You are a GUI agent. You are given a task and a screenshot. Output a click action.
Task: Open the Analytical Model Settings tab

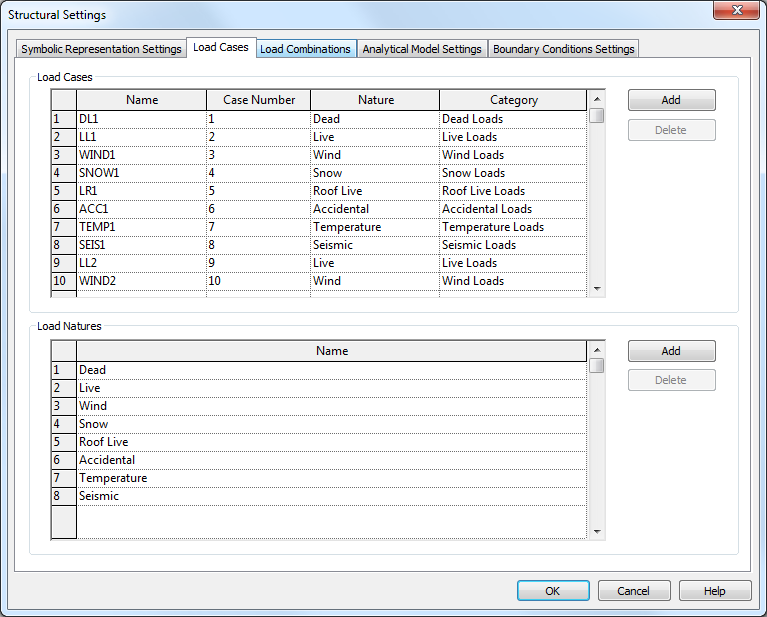click(422, 49)
